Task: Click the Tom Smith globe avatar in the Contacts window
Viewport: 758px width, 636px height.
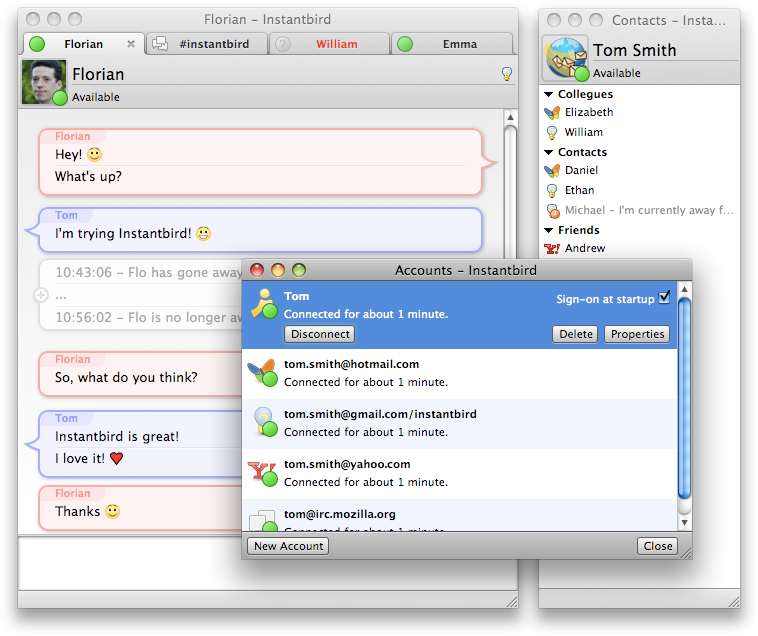Action: [565, 58]
